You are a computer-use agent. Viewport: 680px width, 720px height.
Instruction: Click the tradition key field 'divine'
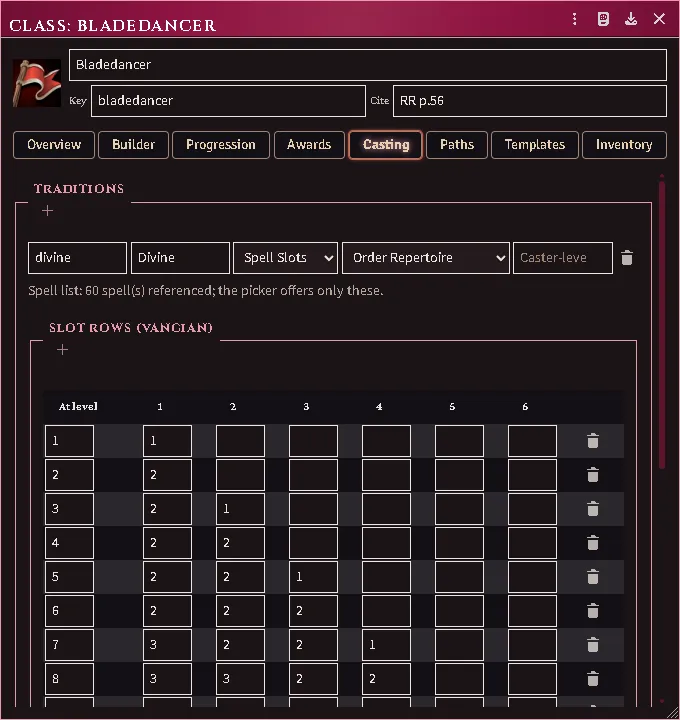(77, 258)
